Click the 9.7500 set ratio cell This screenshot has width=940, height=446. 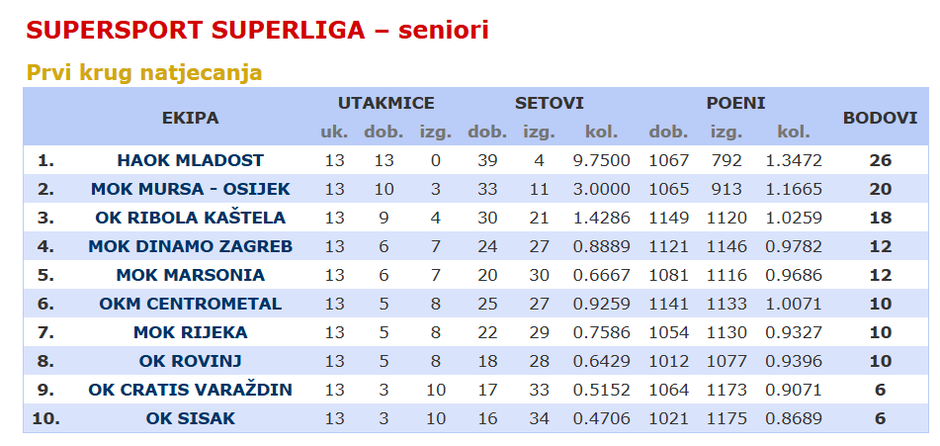601,160
